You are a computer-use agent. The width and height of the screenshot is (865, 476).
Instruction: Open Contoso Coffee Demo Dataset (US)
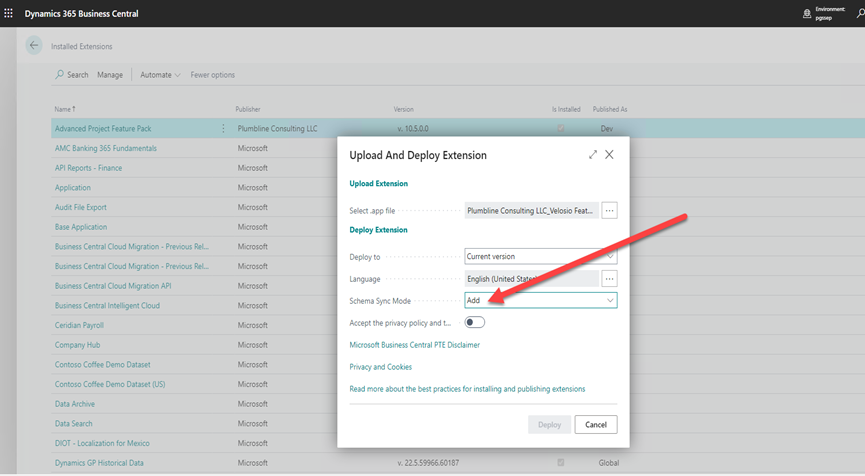click(110, 384)
